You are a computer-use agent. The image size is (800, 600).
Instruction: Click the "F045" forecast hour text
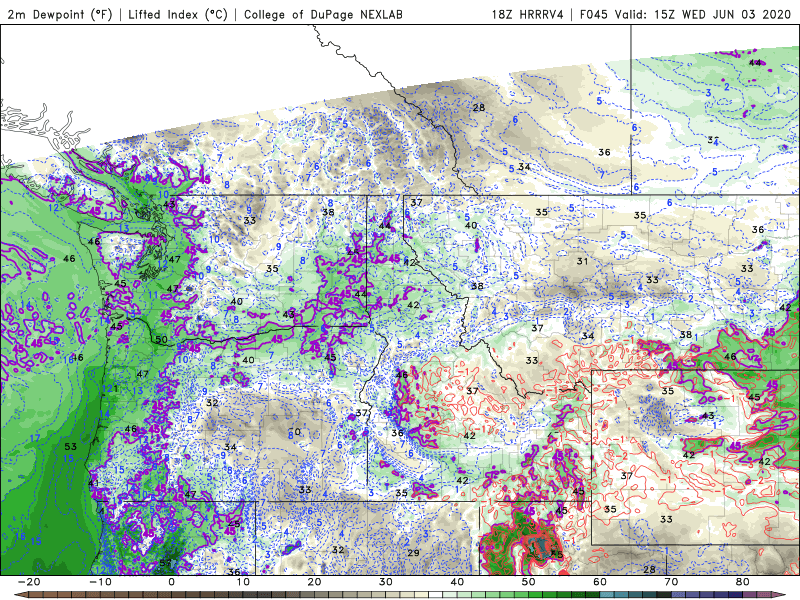click(594, 14)
